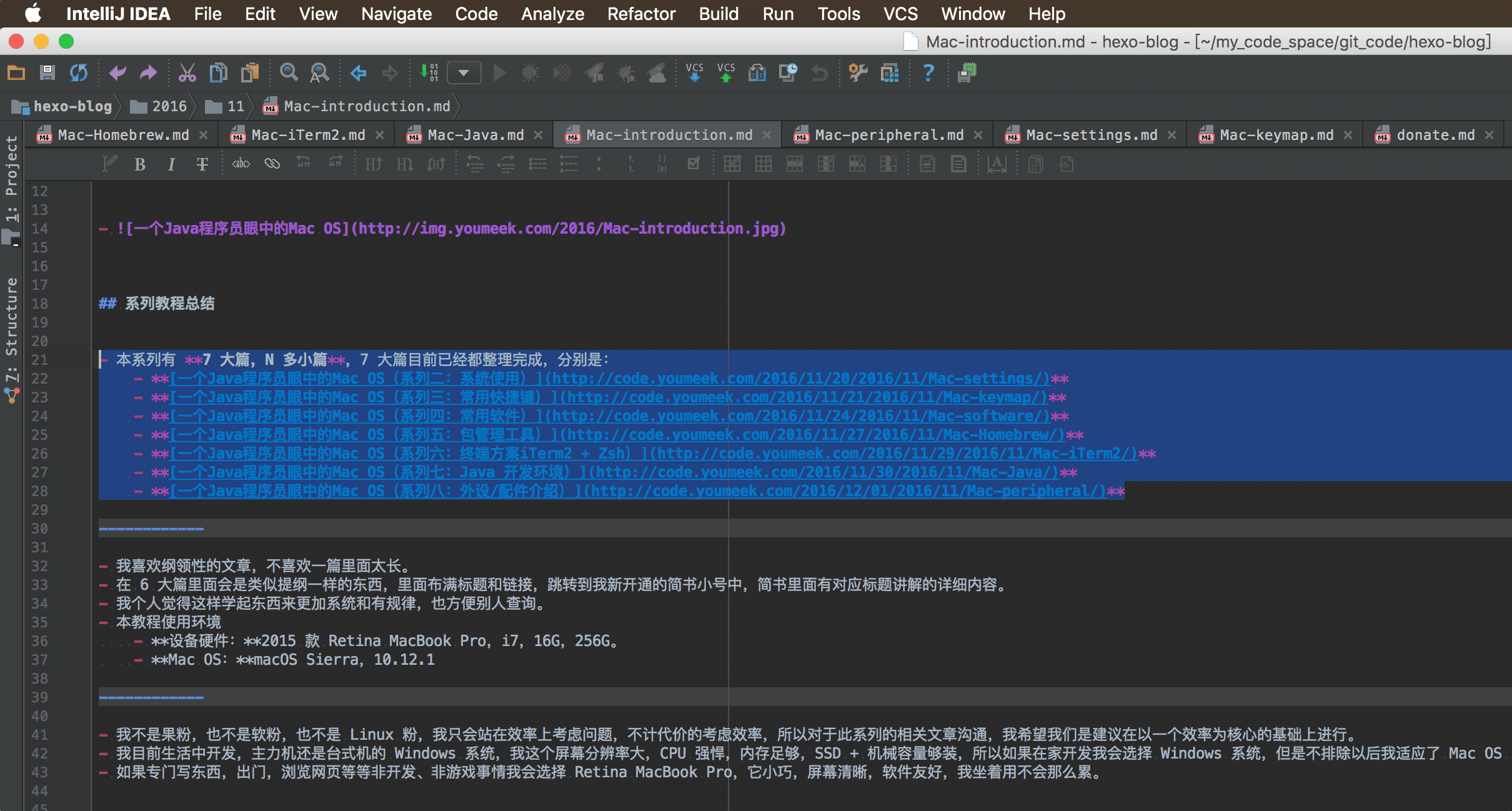Viewport: 1512px width, 811px height.
Task: Open the run configuration dropdown
Action: pyautogui.click(x=464, y=73)
